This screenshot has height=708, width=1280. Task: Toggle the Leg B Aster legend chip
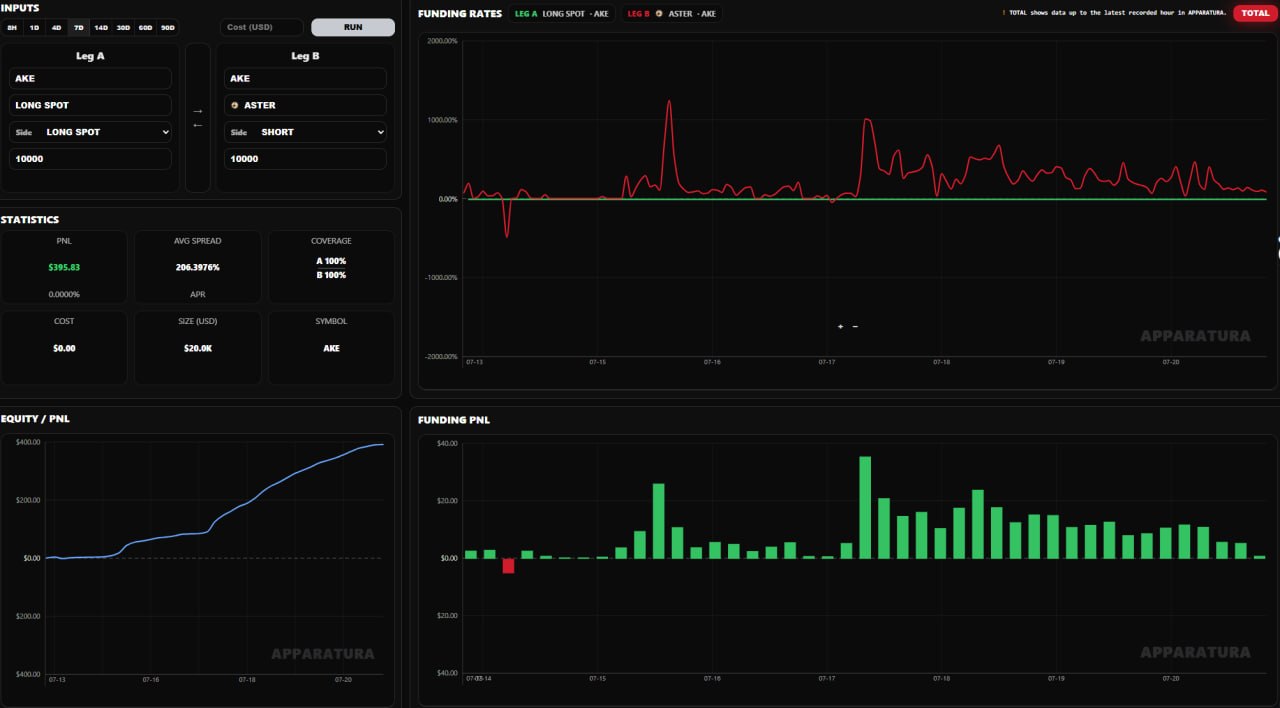tap(672, 14)
